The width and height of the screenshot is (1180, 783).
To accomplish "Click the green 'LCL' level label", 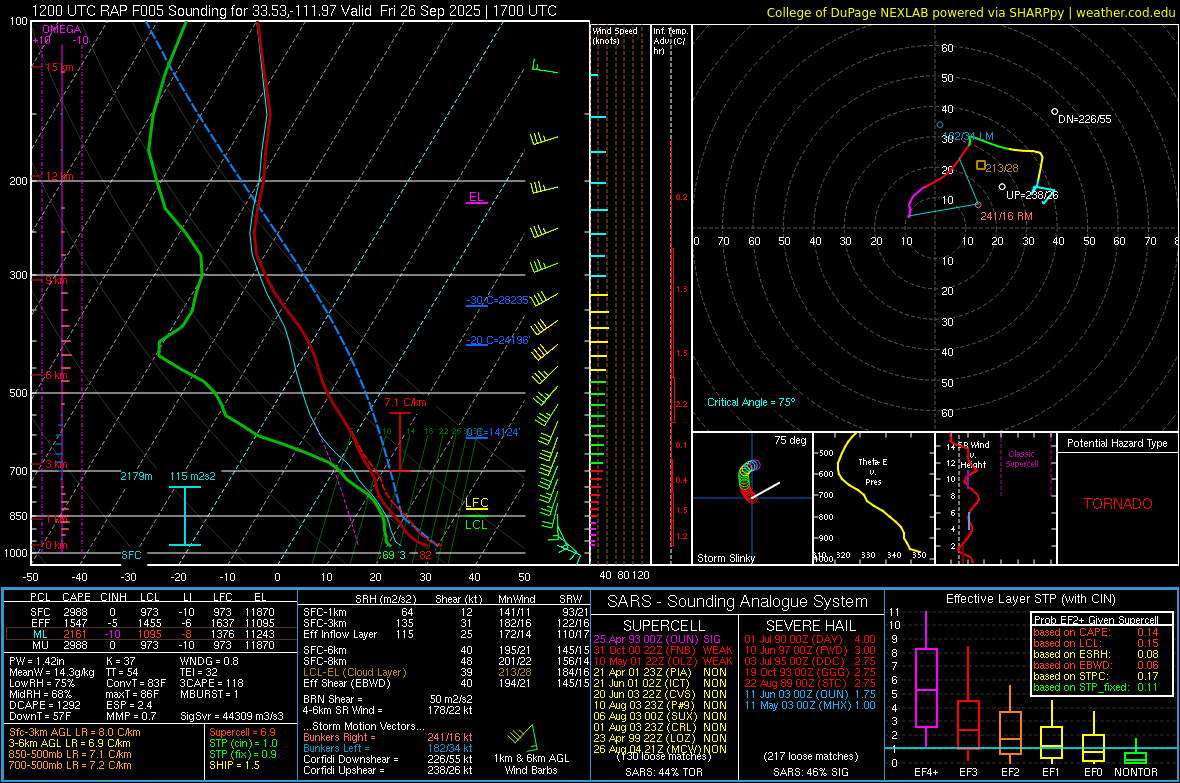I will [476, 525].
